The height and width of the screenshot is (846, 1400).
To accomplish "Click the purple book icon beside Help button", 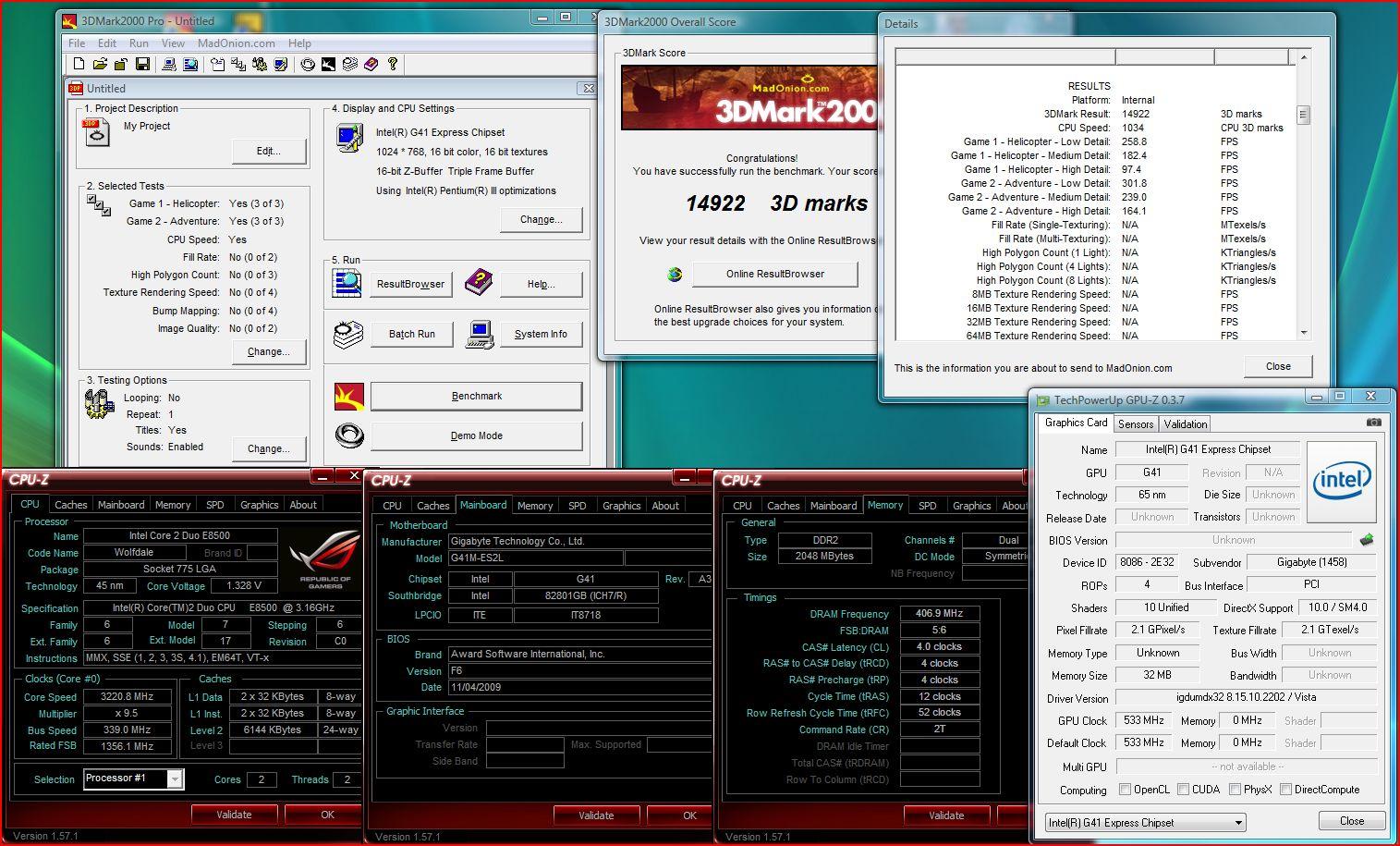I will [x=478, y=282].
